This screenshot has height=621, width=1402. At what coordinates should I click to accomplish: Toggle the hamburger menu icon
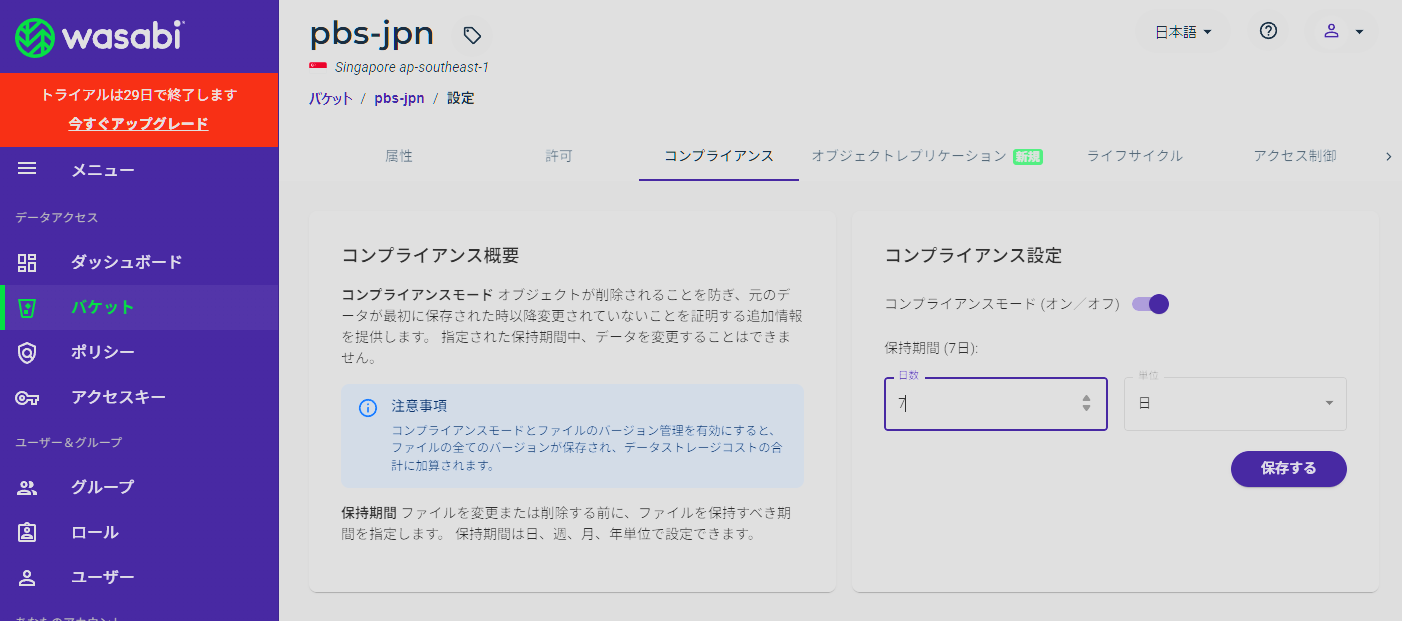(27, 169)
